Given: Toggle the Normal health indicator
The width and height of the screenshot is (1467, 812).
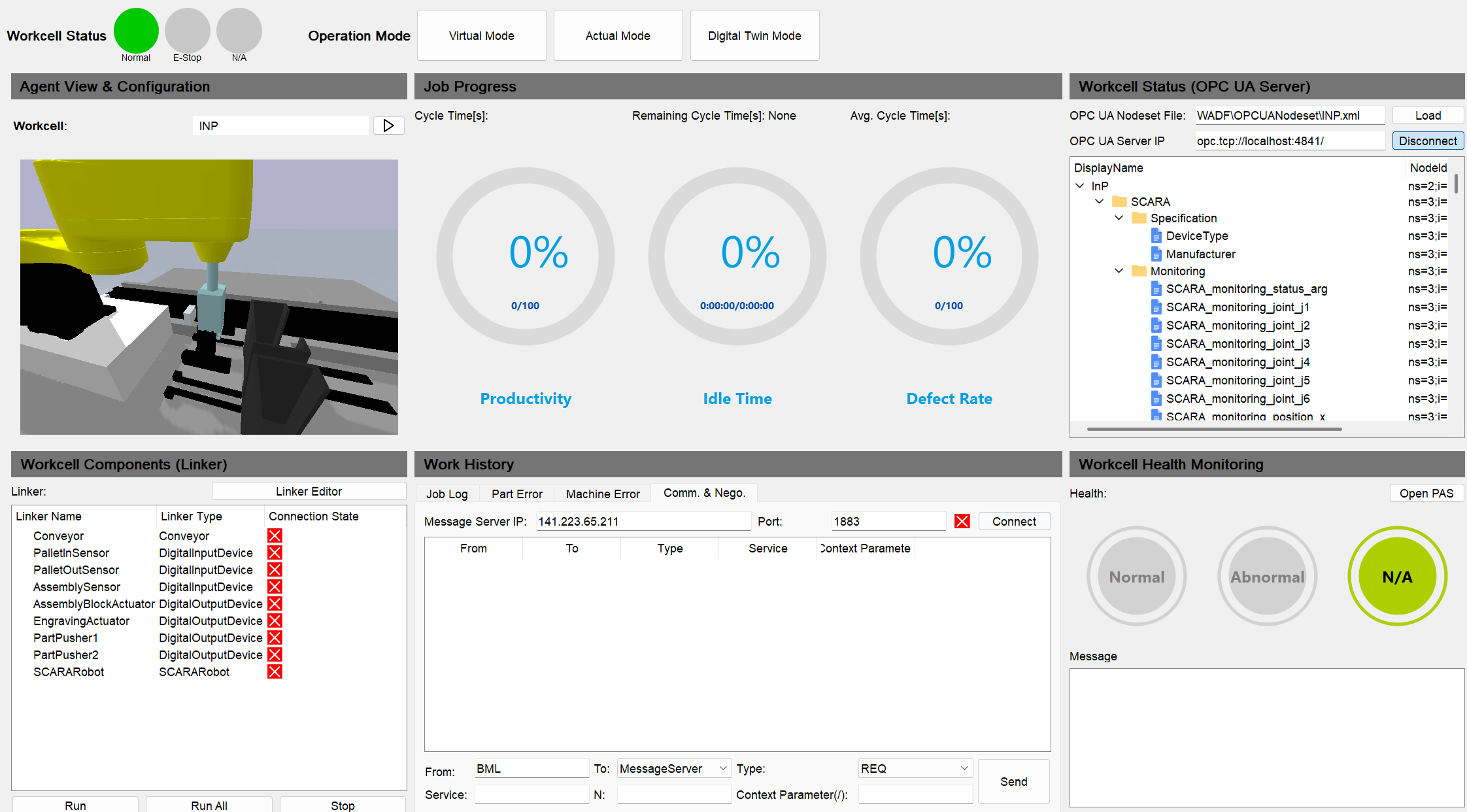Looking at the screenshot, I should [1136, 576].
